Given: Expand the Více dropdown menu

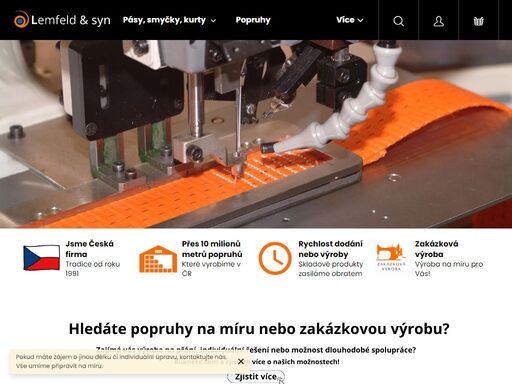Looking at the screenshot, I should [x=349, y=20].
